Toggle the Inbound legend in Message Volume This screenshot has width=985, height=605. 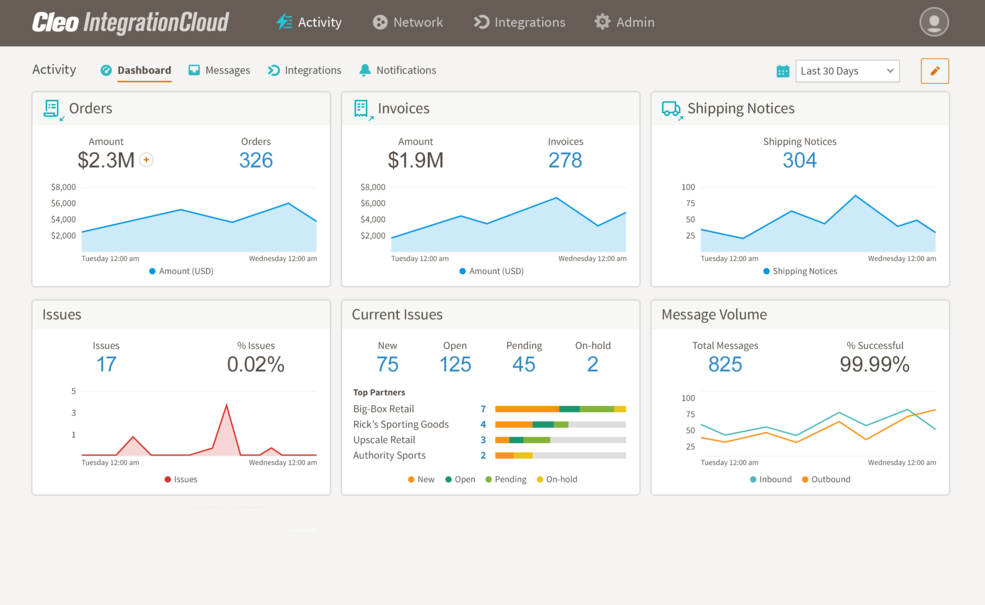(771, 479)
